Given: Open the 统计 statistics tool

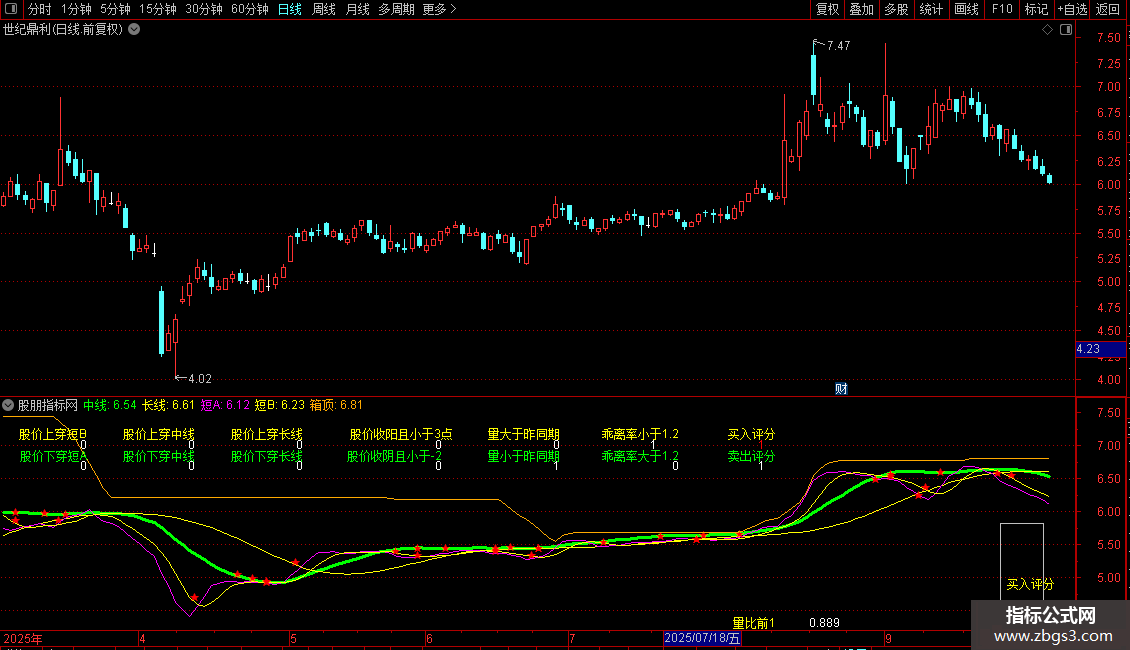Looking at the screenshot, I should tap(931, 10).
